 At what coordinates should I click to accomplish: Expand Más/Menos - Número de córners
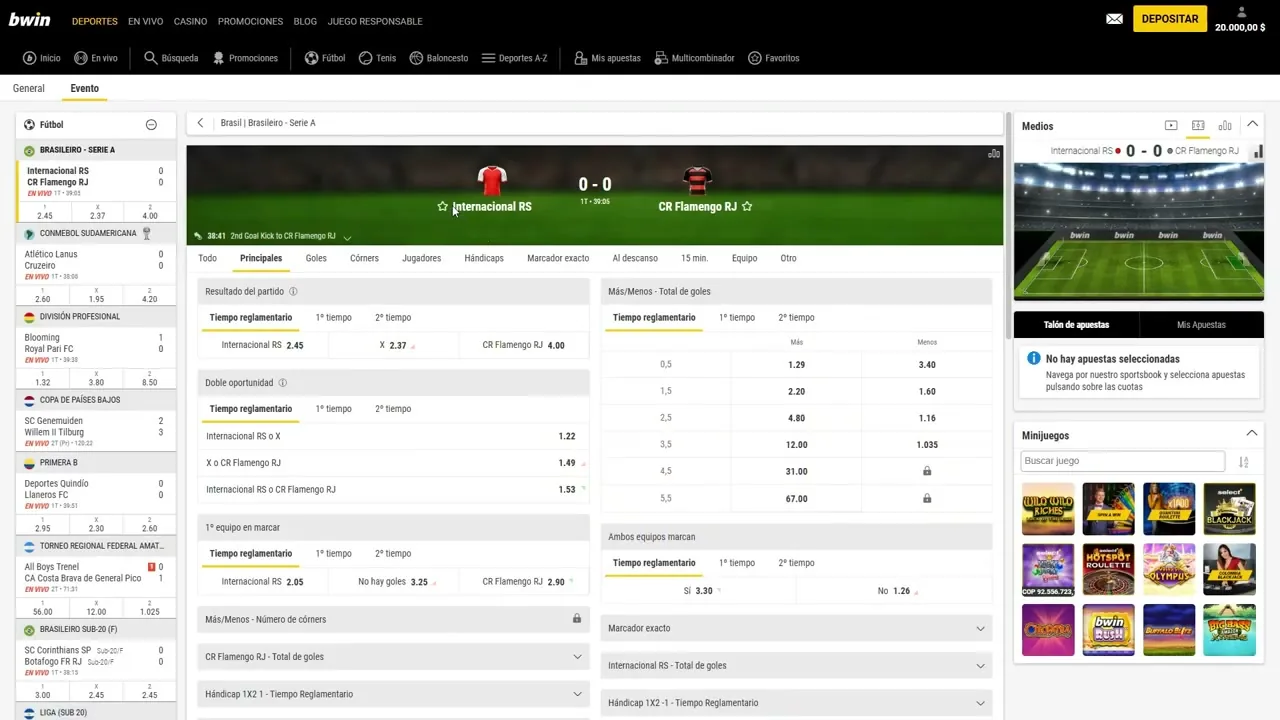point(393,619)
